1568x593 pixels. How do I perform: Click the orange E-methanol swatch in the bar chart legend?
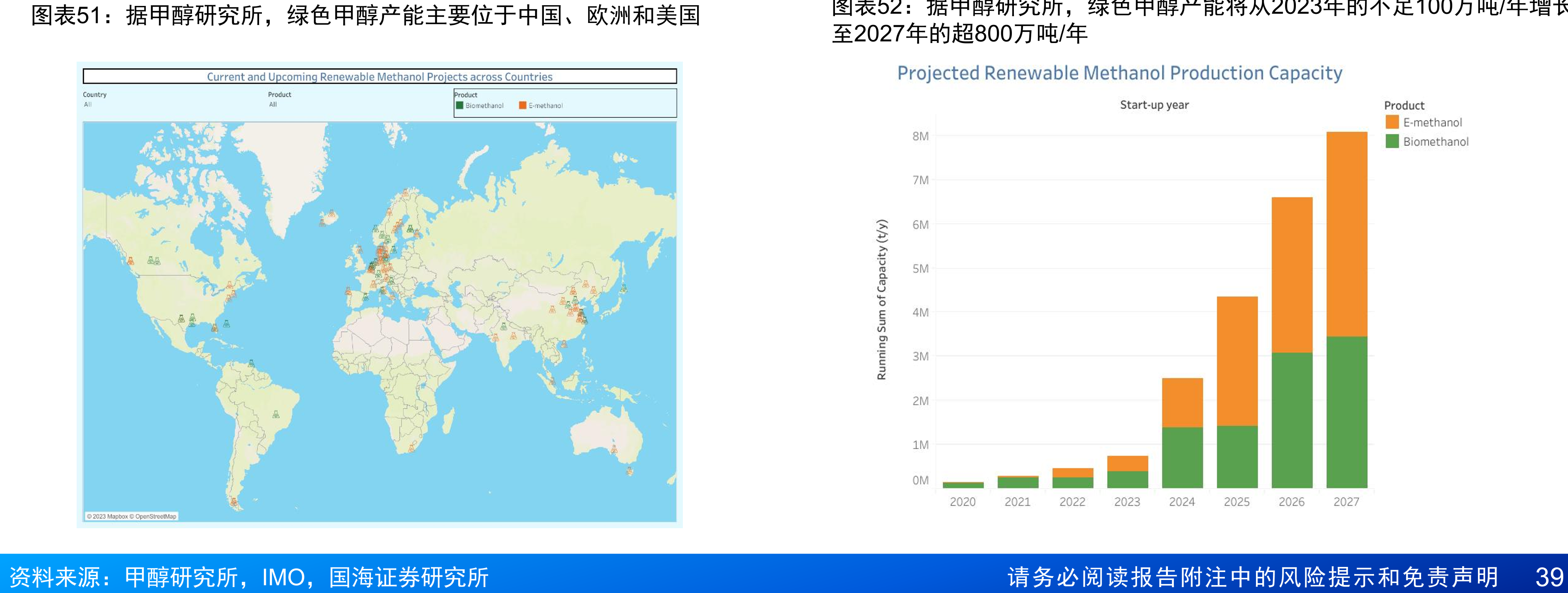pyautogui.click(x=1391, y=122)
